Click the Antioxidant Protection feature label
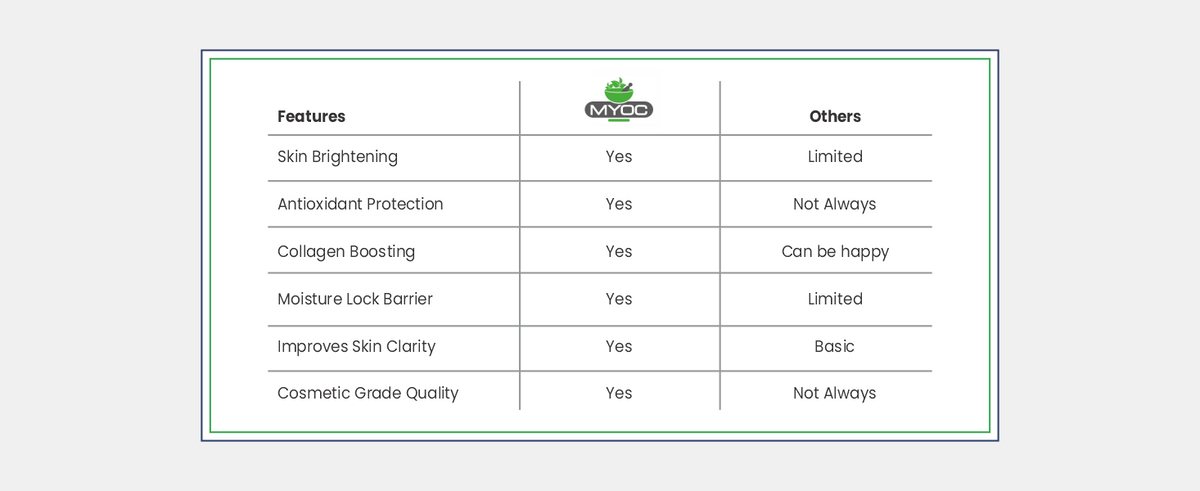This screenshot has width=1200, height=491. point(360,204)
